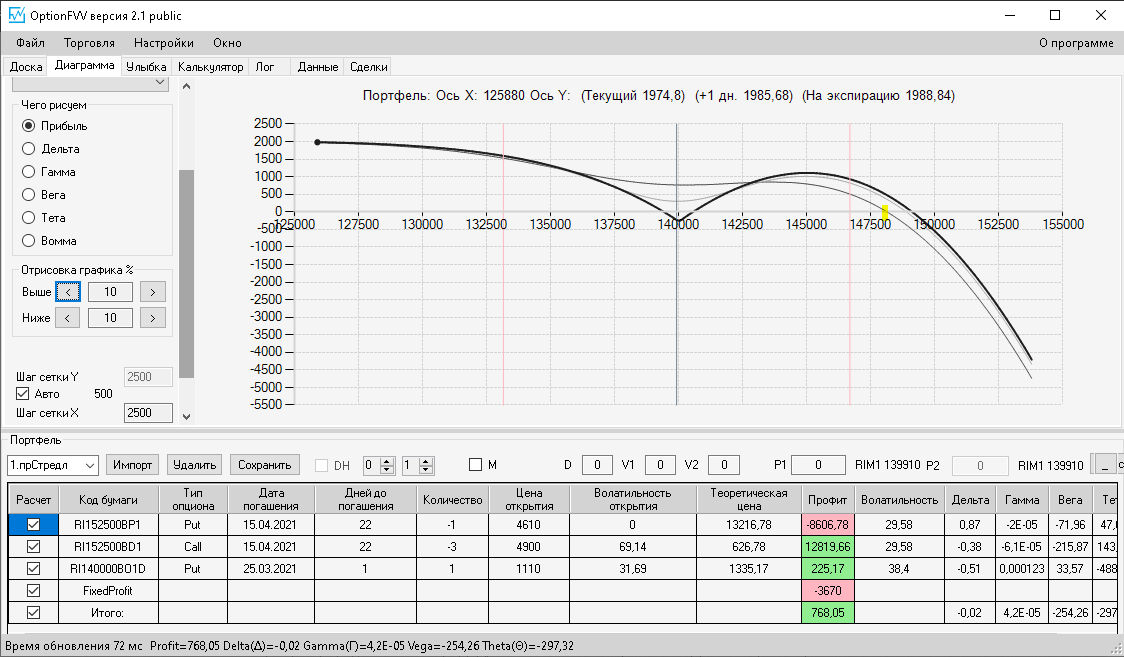Increment the second spinner showing 1
1124x657 pixels.
pyautogui.click(x=426, y=461)
